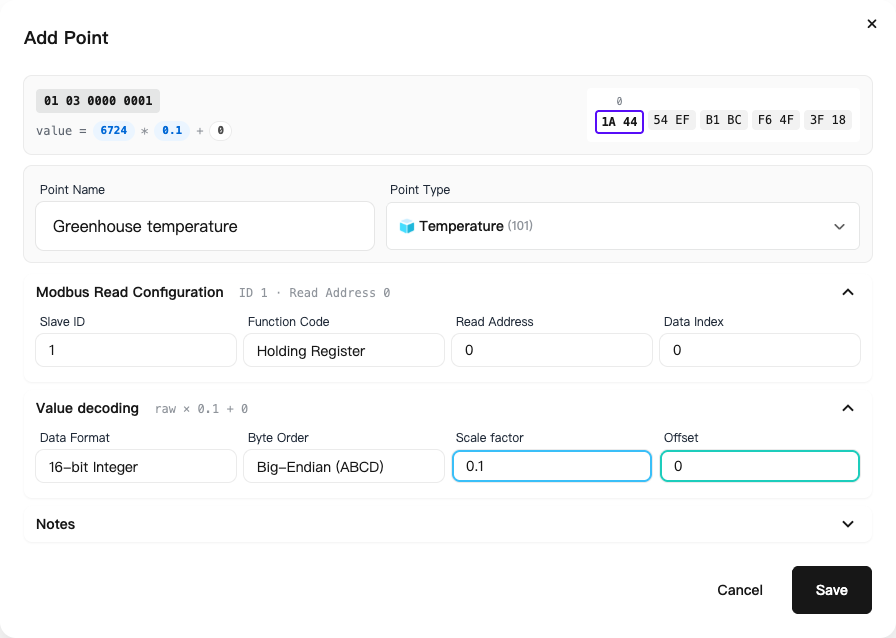Image resolution: width=896 pixels, height=638 pixels.
Task: Click the Temperature cube icon
Action: point(407,226)
